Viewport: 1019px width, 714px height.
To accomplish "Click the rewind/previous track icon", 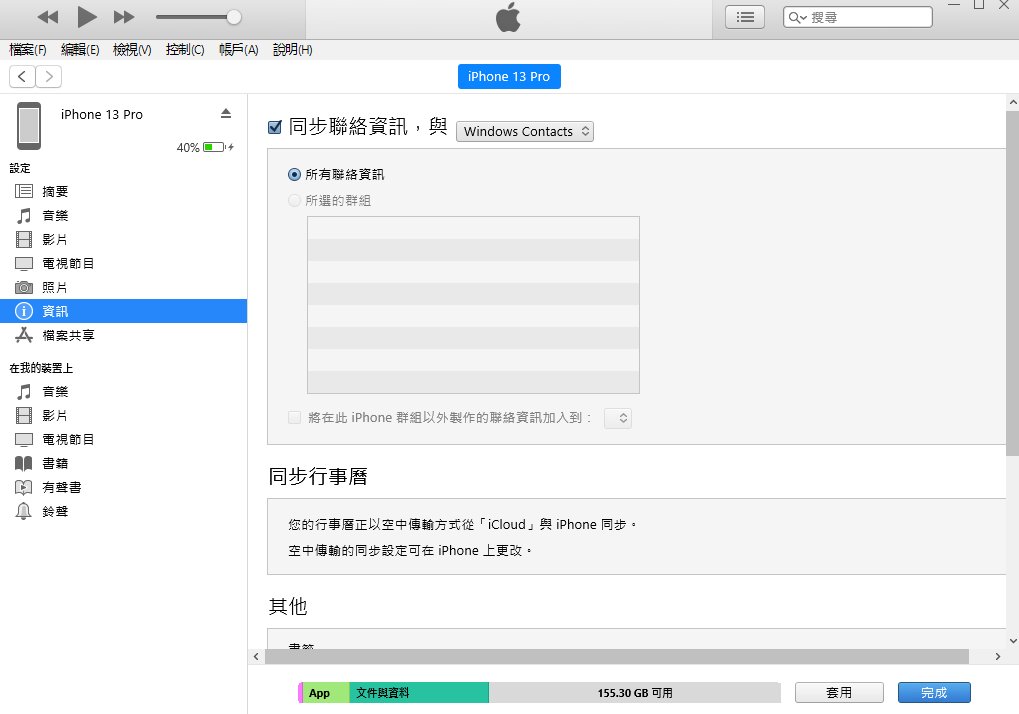I will pos(48,17).
